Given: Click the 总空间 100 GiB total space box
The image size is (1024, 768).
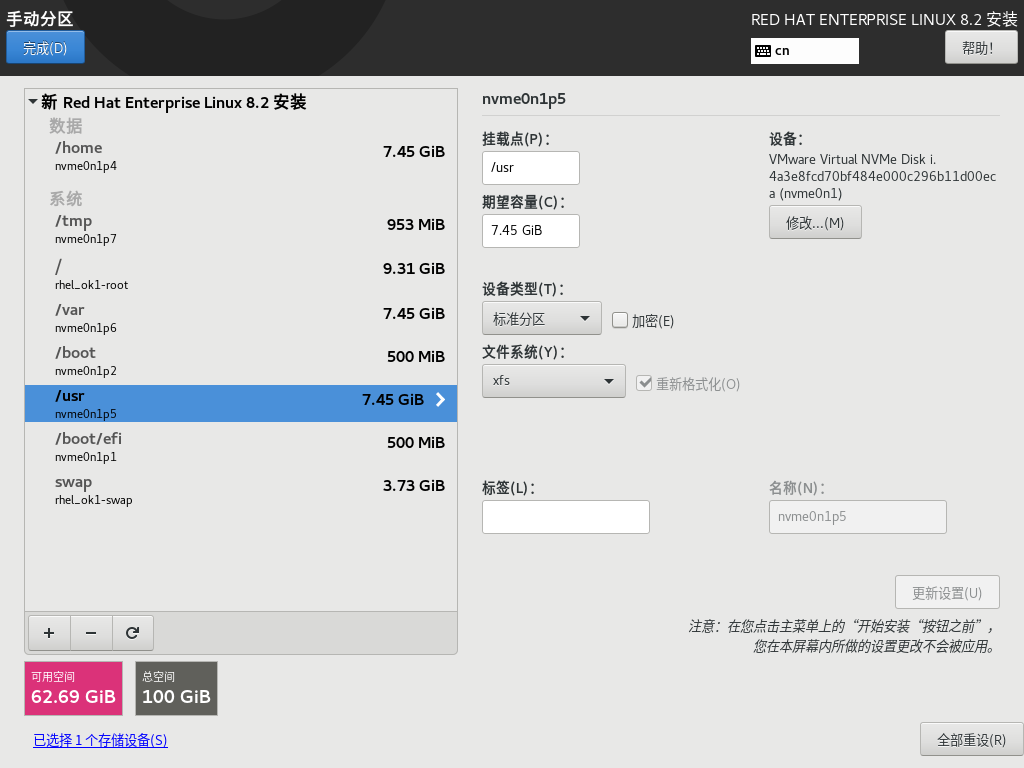Looking at the screenshot, I should (176, 688).
